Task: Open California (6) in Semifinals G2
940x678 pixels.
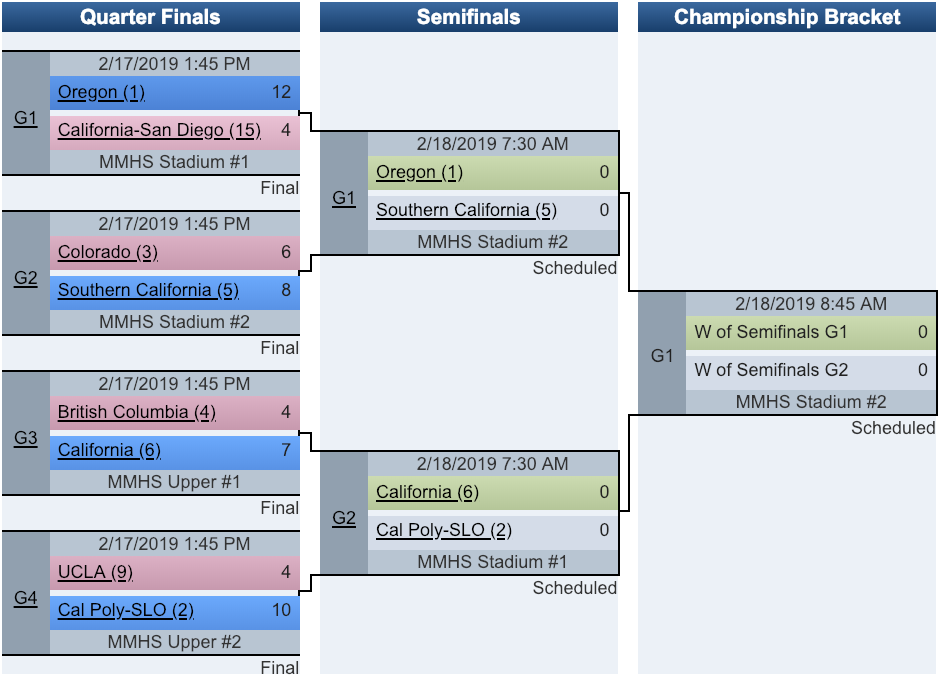Action: (x=427, y=493)
